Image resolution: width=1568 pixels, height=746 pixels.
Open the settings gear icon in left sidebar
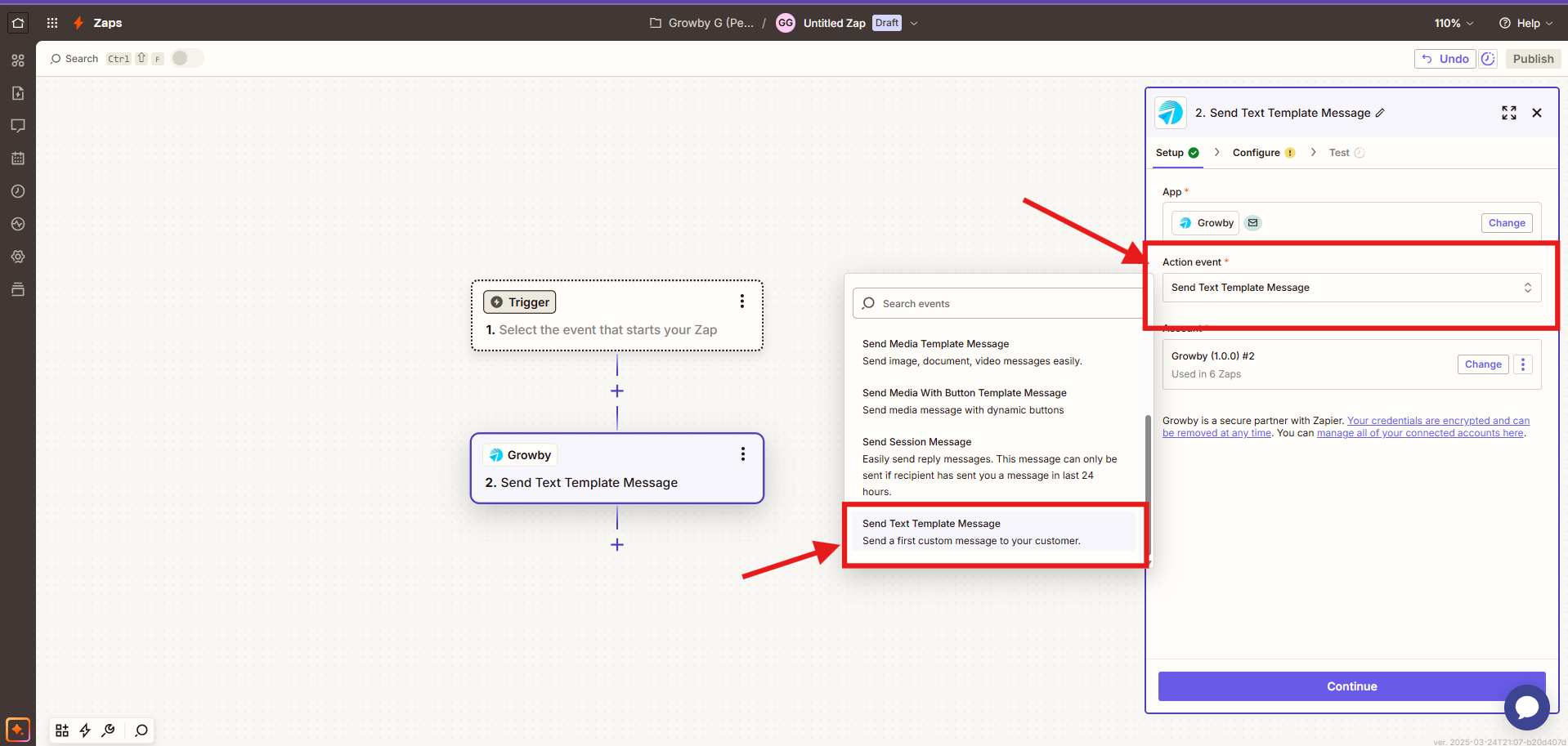point(18,257)
